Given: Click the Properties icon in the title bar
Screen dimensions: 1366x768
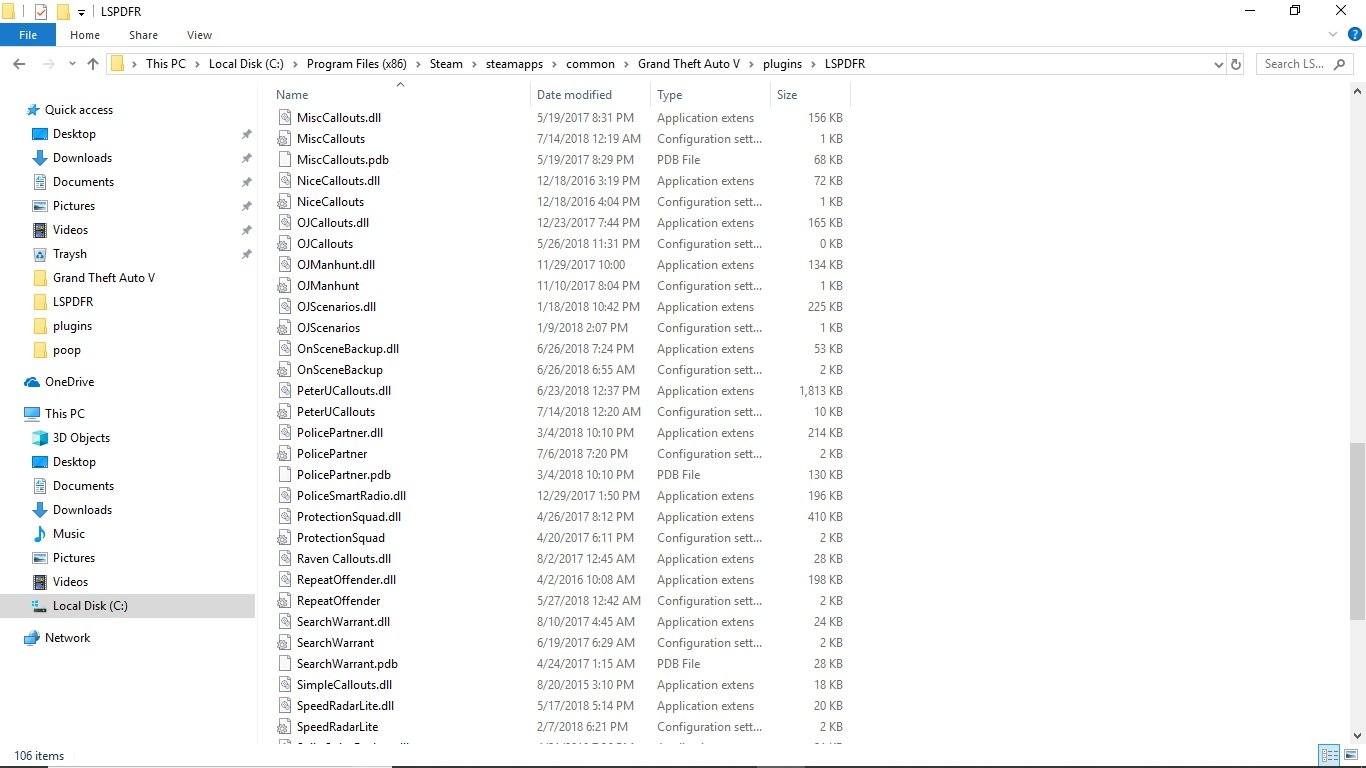Looking at the screenshot, I should pos(41,11).
